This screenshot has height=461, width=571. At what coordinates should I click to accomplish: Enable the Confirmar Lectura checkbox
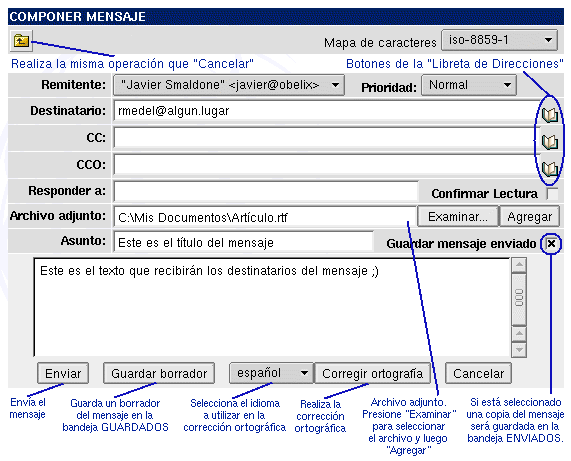pyautogui.click(x=552, y=194)
